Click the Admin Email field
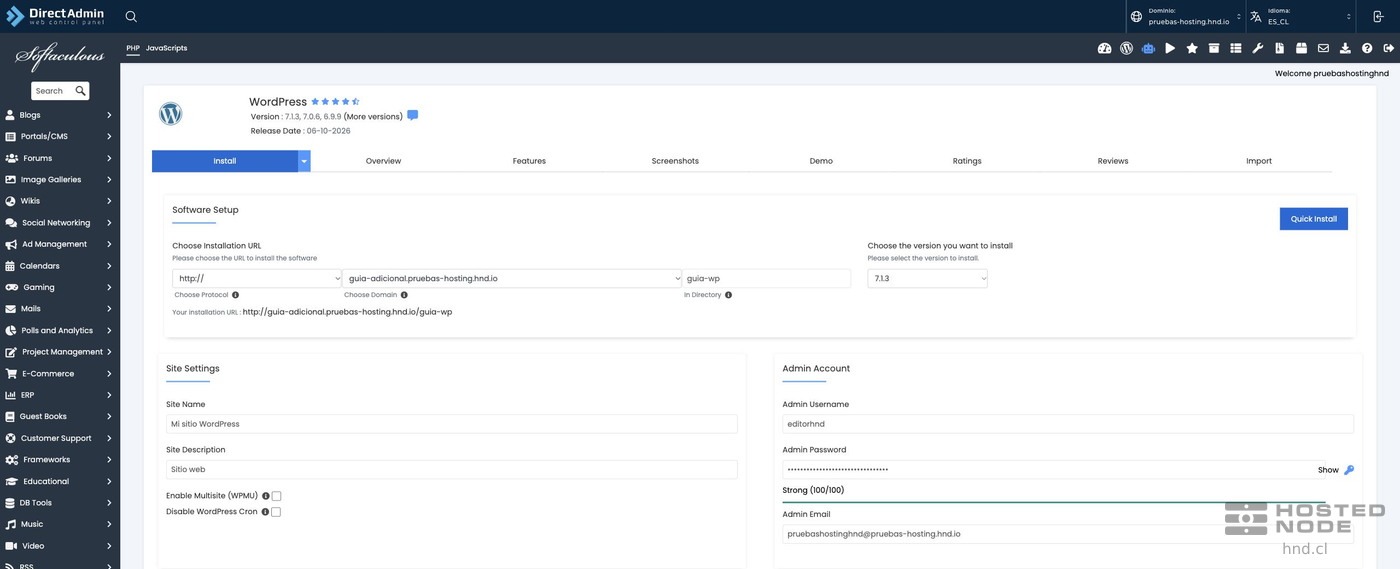The height and width of the screenshot is (569, 1400). pyautogui.click(x=1068, y=534)
